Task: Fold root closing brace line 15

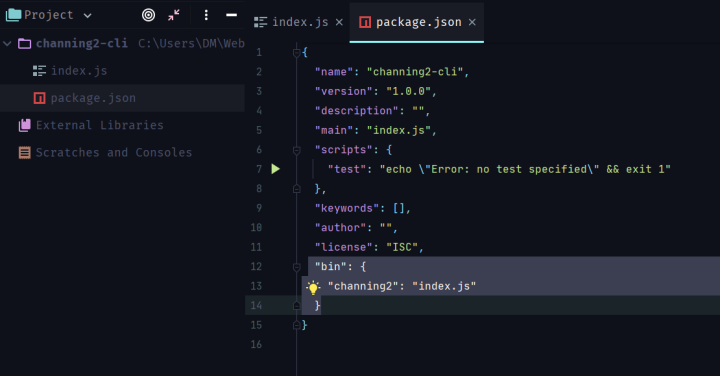Action: point(297,325)
